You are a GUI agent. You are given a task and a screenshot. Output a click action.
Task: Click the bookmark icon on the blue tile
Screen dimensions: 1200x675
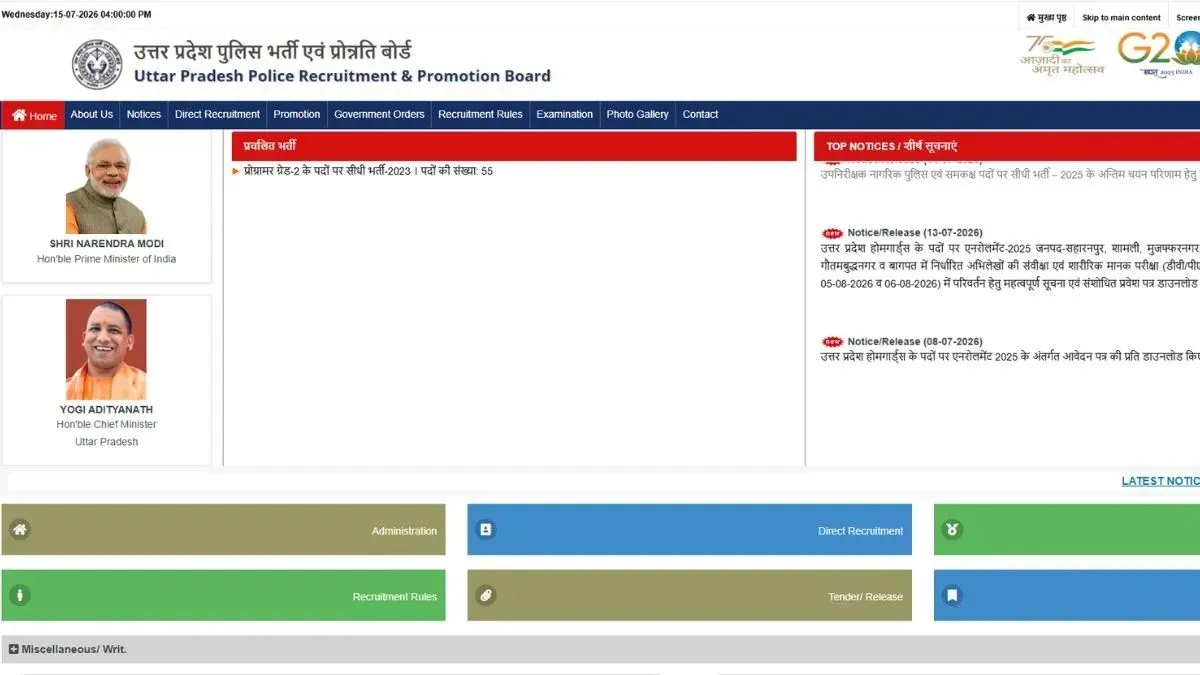[953, 595]
